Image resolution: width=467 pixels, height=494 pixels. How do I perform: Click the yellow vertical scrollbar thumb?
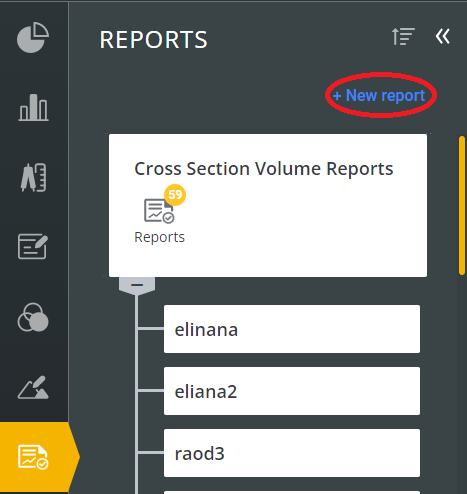(x=462, y=205)
